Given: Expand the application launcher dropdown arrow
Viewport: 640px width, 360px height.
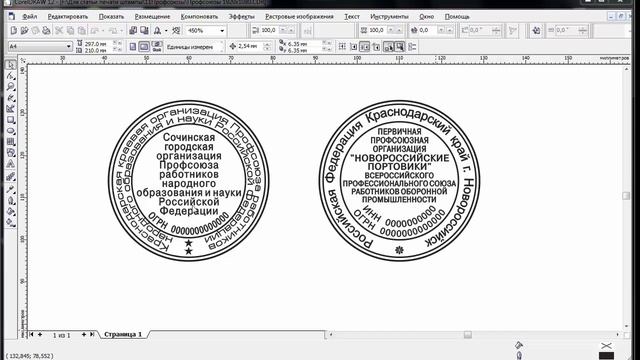Looking at the screenshot, I should [166, 31].
